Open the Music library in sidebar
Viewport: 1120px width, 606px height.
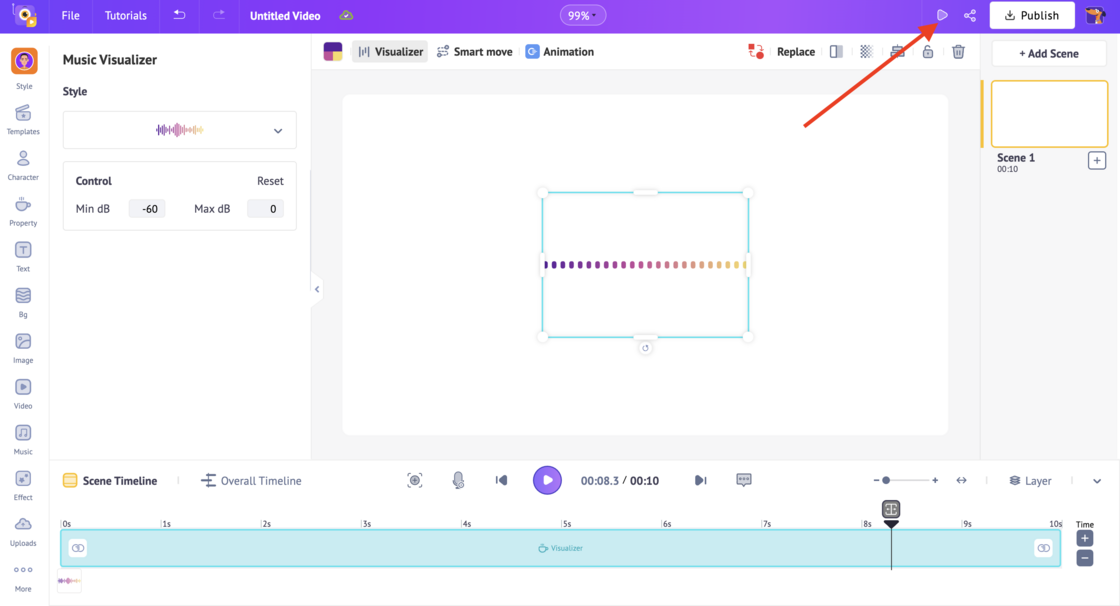click(23, 439)
